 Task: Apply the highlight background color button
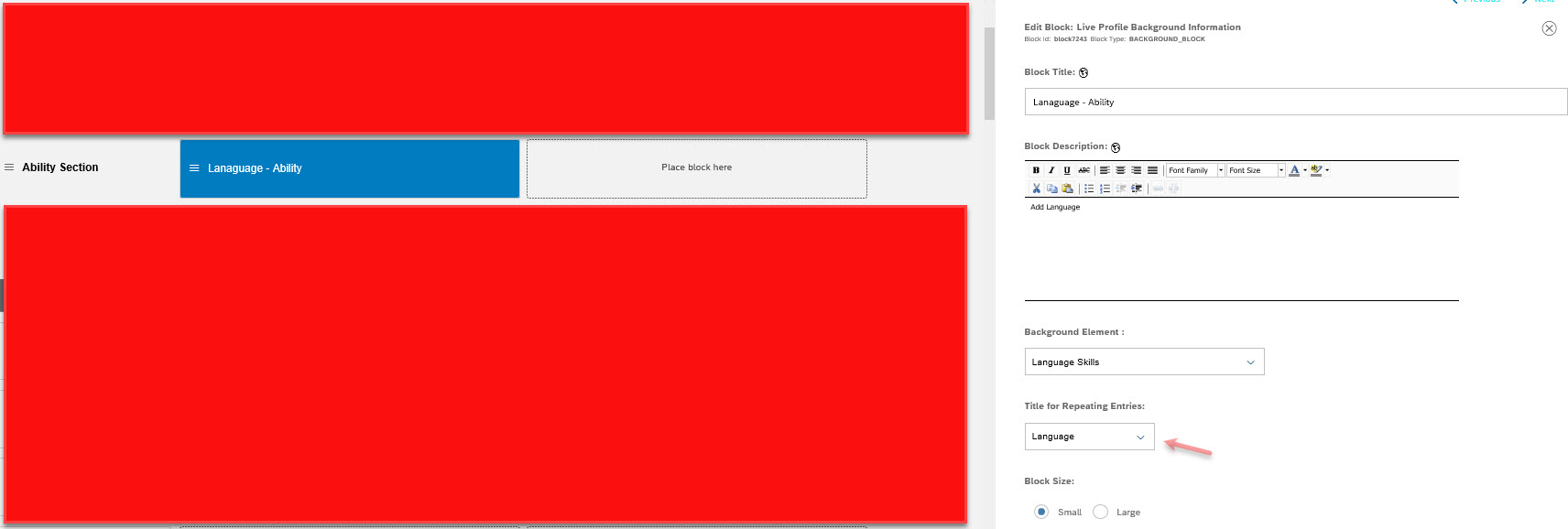[x=1316, y=170]
